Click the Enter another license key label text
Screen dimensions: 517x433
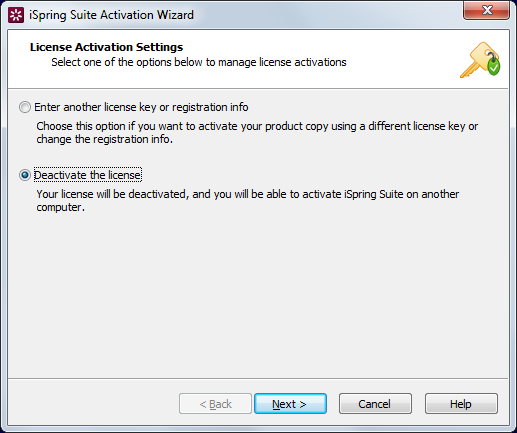(x=141, y=107)
